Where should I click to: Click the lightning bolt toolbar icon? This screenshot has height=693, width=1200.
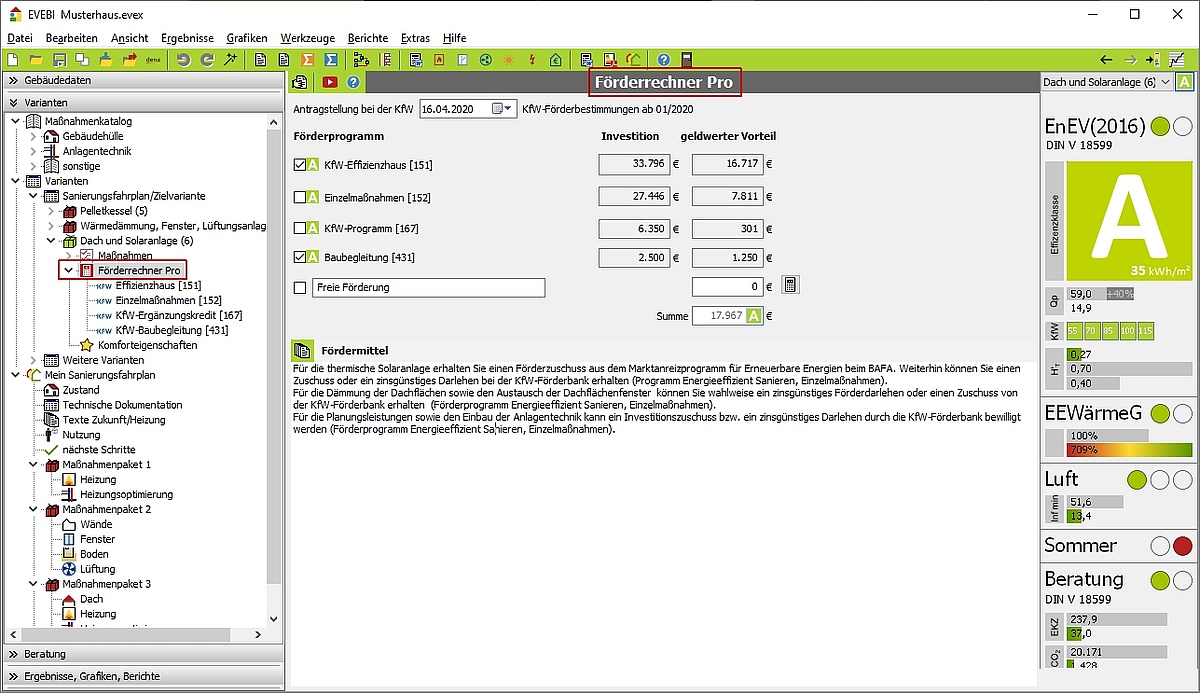click(532, 60)
